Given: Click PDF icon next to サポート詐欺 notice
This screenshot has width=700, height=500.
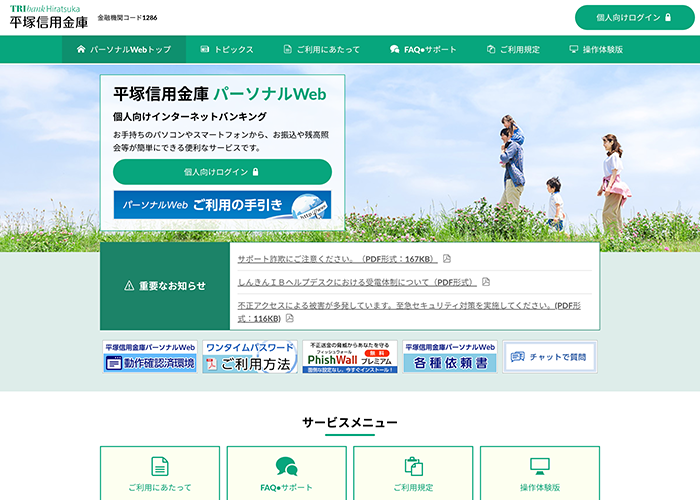Looking at the screenshot, I should pyautogui.click(x=446, y=258).
